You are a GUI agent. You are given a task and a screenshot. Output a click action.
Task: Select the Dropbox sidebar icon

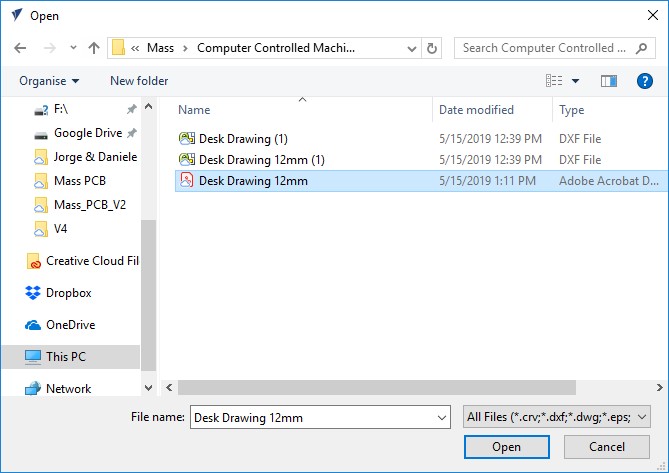[34, 293]
